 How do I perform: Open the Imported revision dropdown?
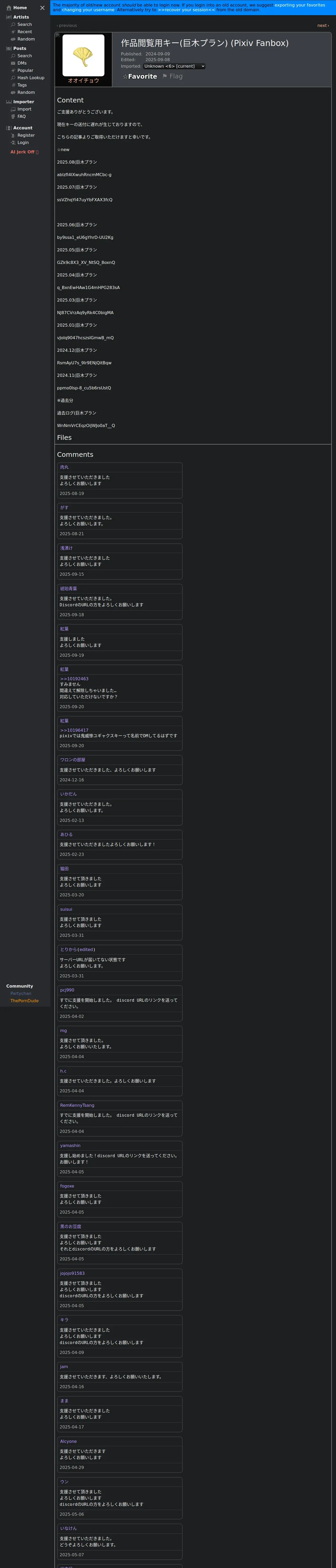(174, 66)
